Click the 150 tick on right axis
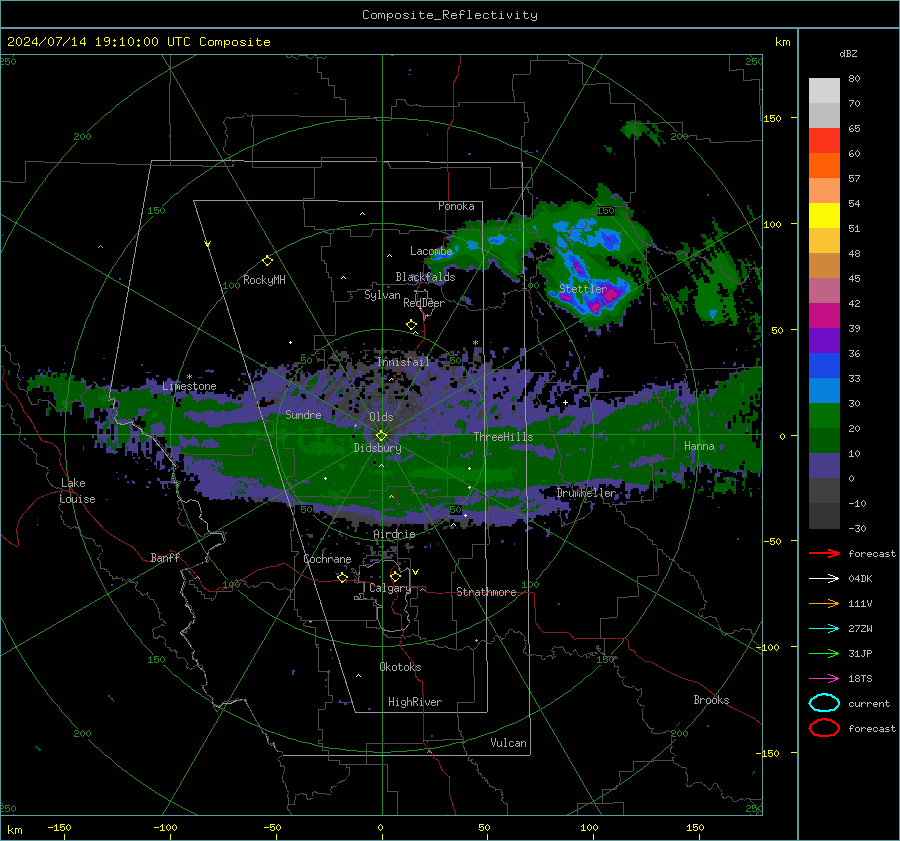Image resolution: width=900 pixels, height=841 pixels. click(772, 118)
